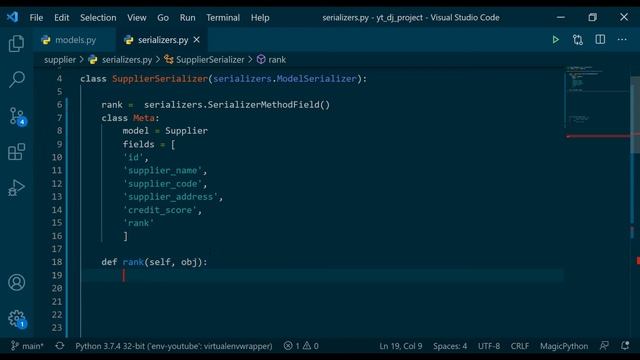Image resolution: width=640 pixels, height=360 pixels.
Task: Click 'Meta' class name on line 7
Action: pos(144,118)
